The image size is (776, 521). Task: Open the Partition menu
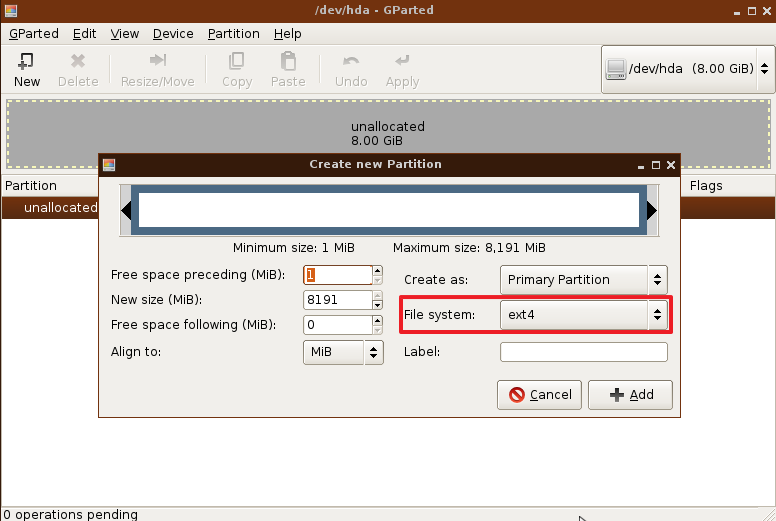click(x=234, y=34)
